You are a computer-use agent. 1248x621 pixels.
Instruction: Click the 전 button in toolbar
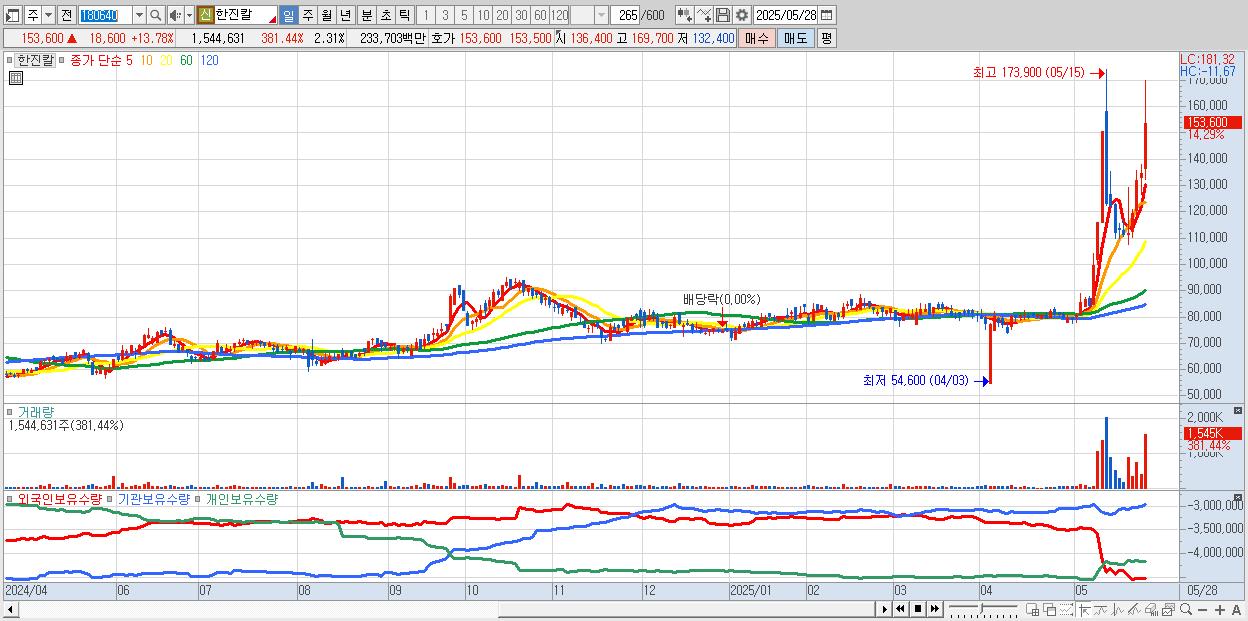[66, 15]
